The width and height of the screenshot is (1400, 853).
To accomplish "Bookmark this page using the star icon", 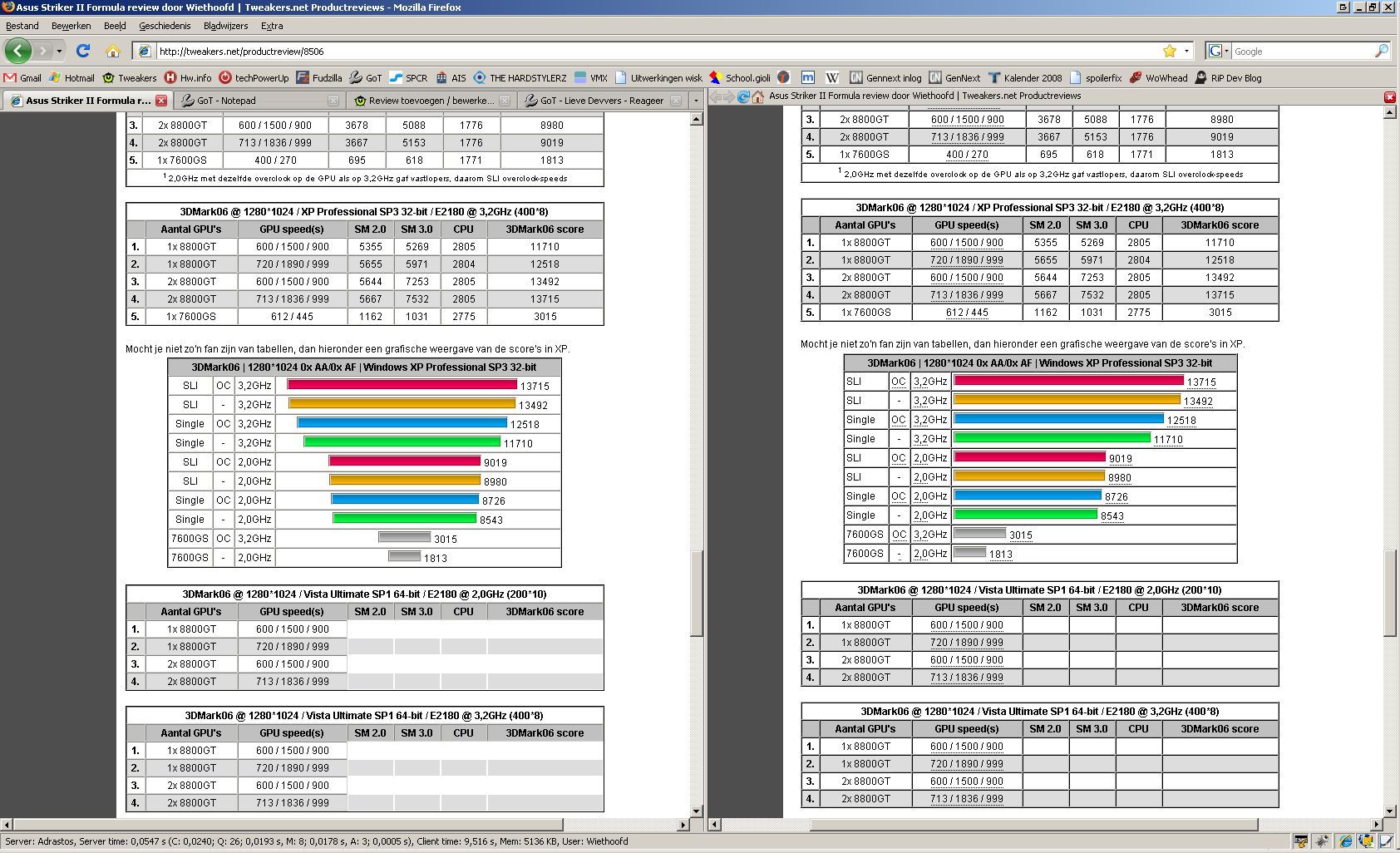I will point(1169,51).
